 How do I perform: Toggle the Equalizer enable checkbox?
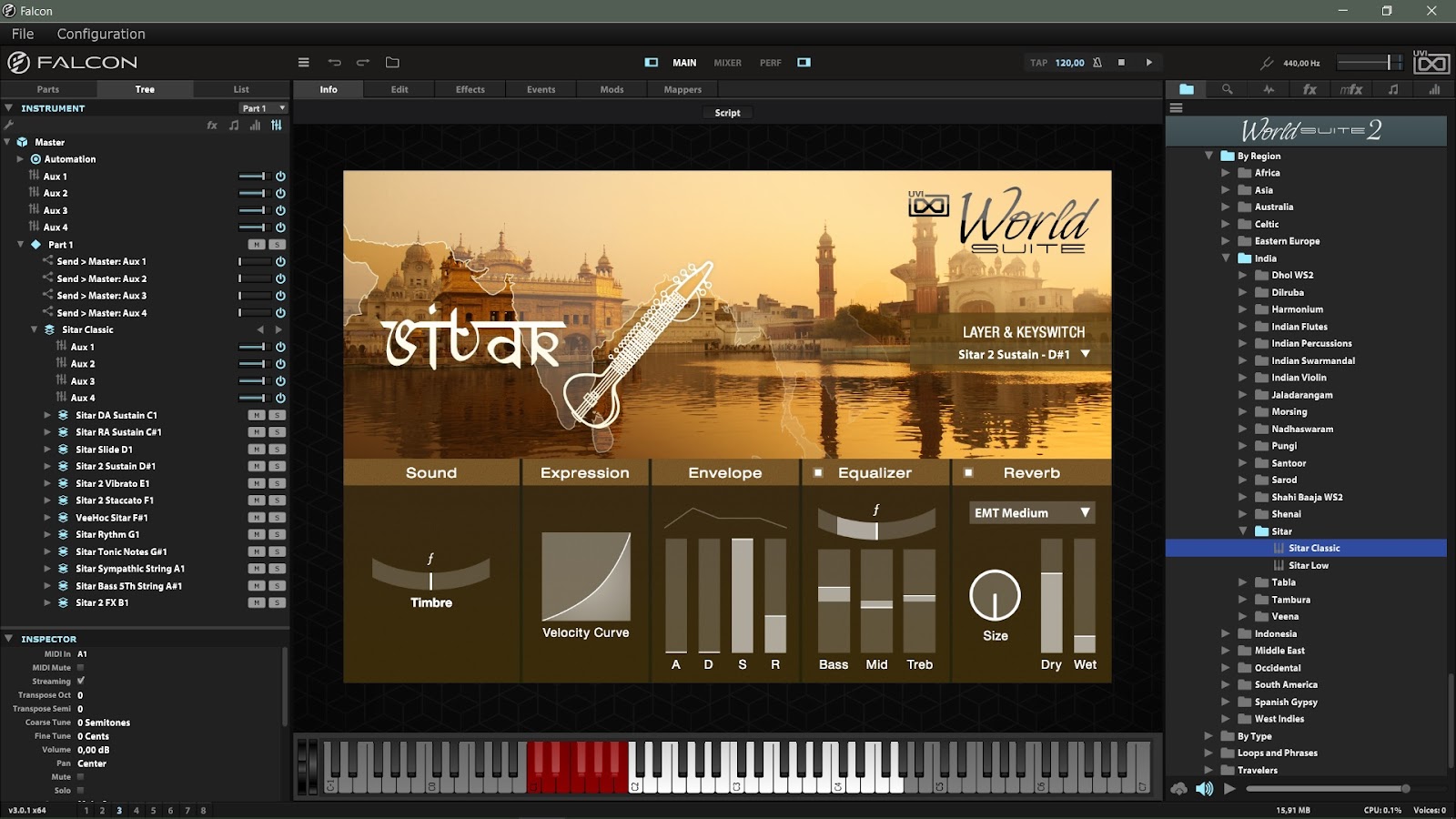click(818, 473)
